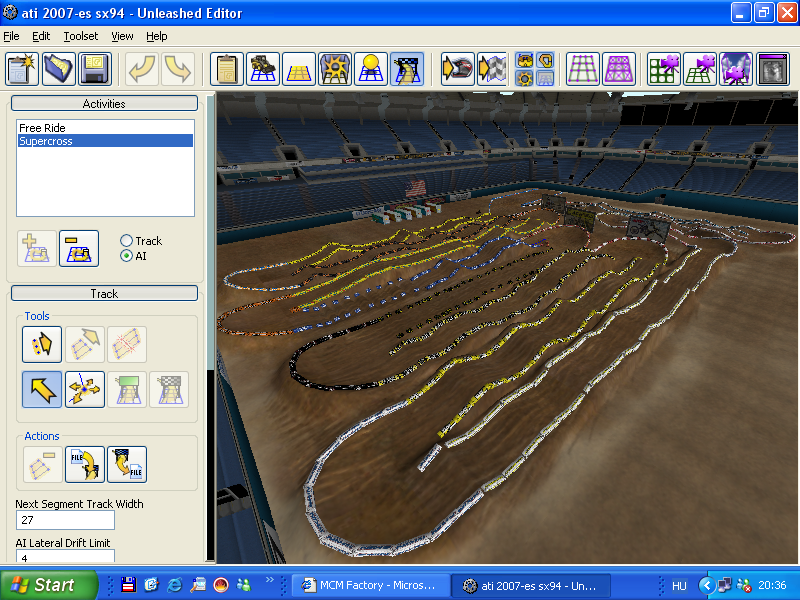This screenshot has height=600, width=800.
Task: Click the remove activity icon with minus sign
Action: point(79,248)
